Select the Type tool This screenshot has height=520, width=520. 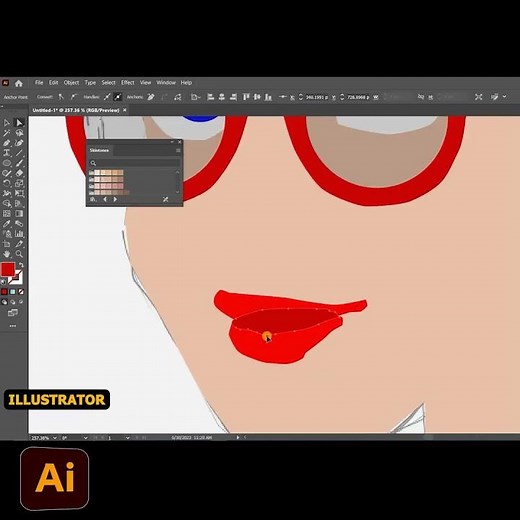coord(7,153)
